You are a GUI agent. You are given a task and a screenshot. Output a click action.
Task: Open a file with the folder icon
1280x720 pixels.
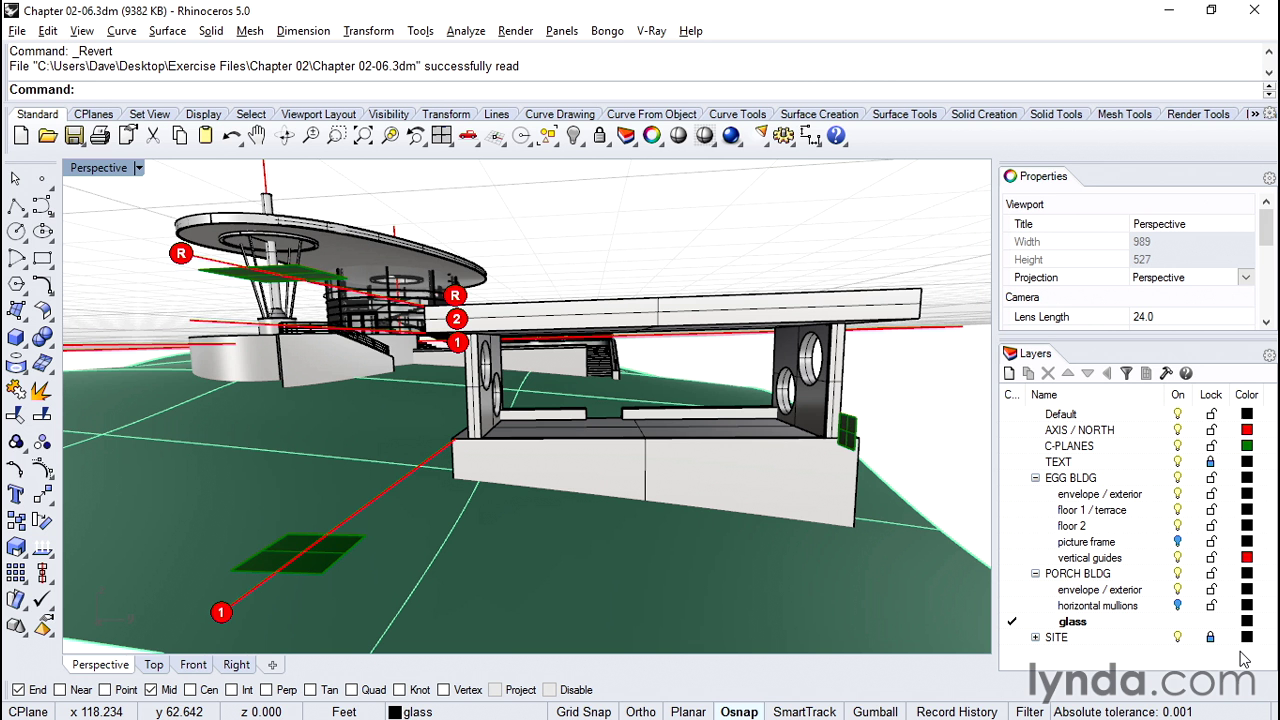47,136
